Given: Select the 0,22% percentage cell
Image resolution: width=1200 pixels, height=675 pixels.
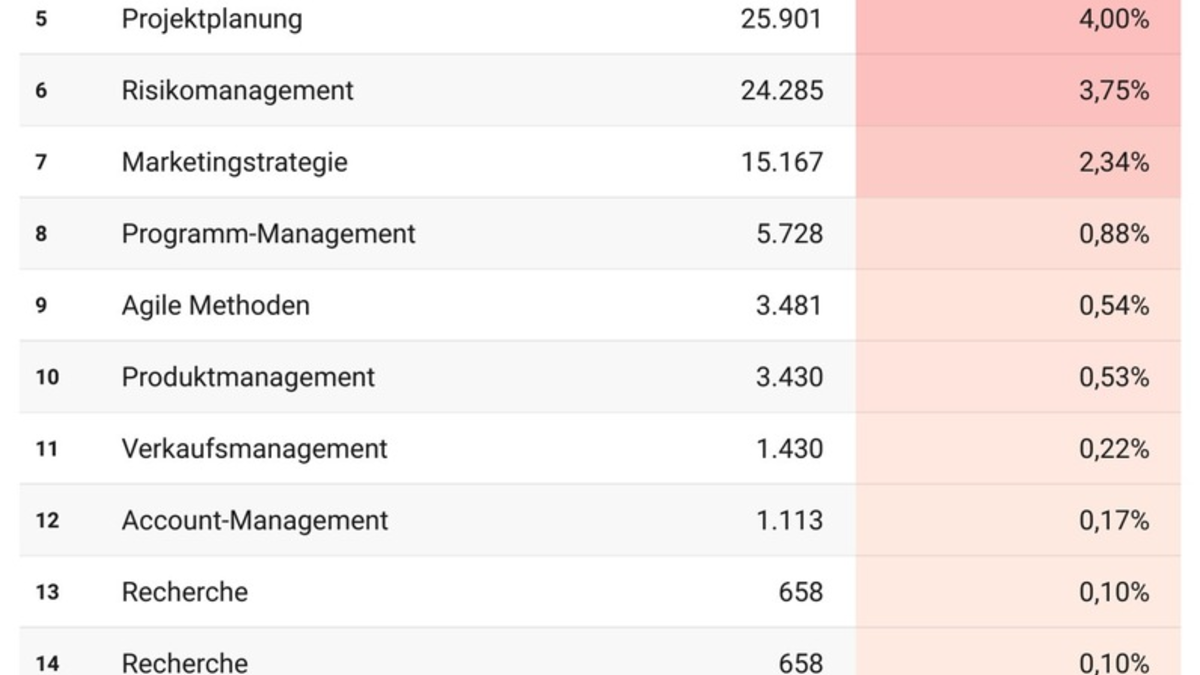Looking at the screenshot, I should pyautogui.click(x=1113, y=449).
